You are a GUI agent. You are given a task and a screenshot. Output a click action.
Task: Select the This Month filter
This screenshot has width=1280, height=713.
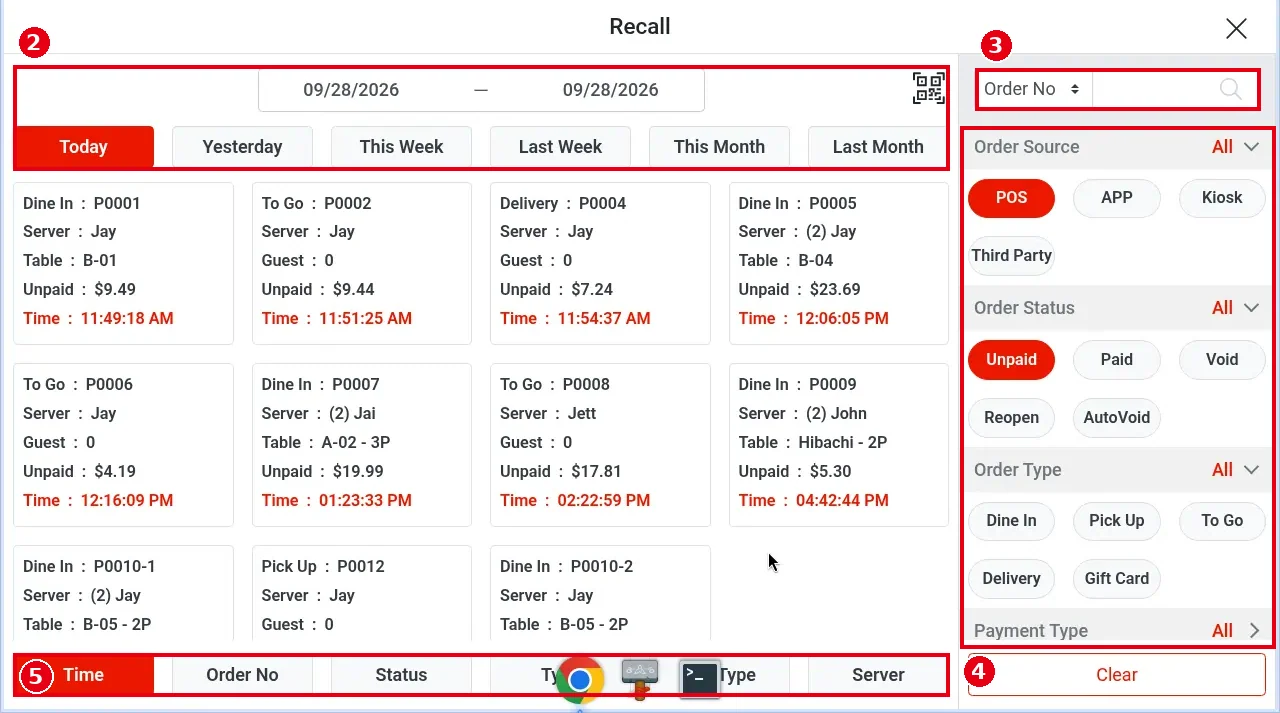tap(719, 146)
